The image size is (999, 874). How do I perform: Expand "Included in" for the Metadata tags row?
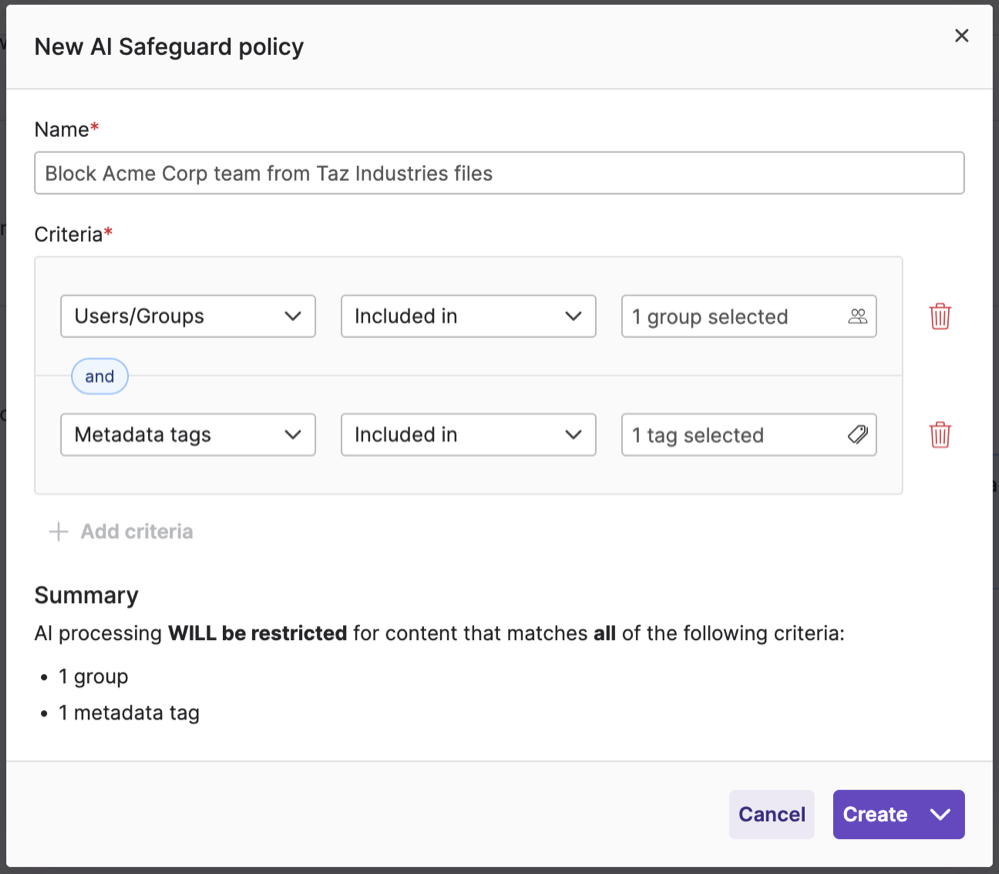pyautogui.click(x=467, y=435)
